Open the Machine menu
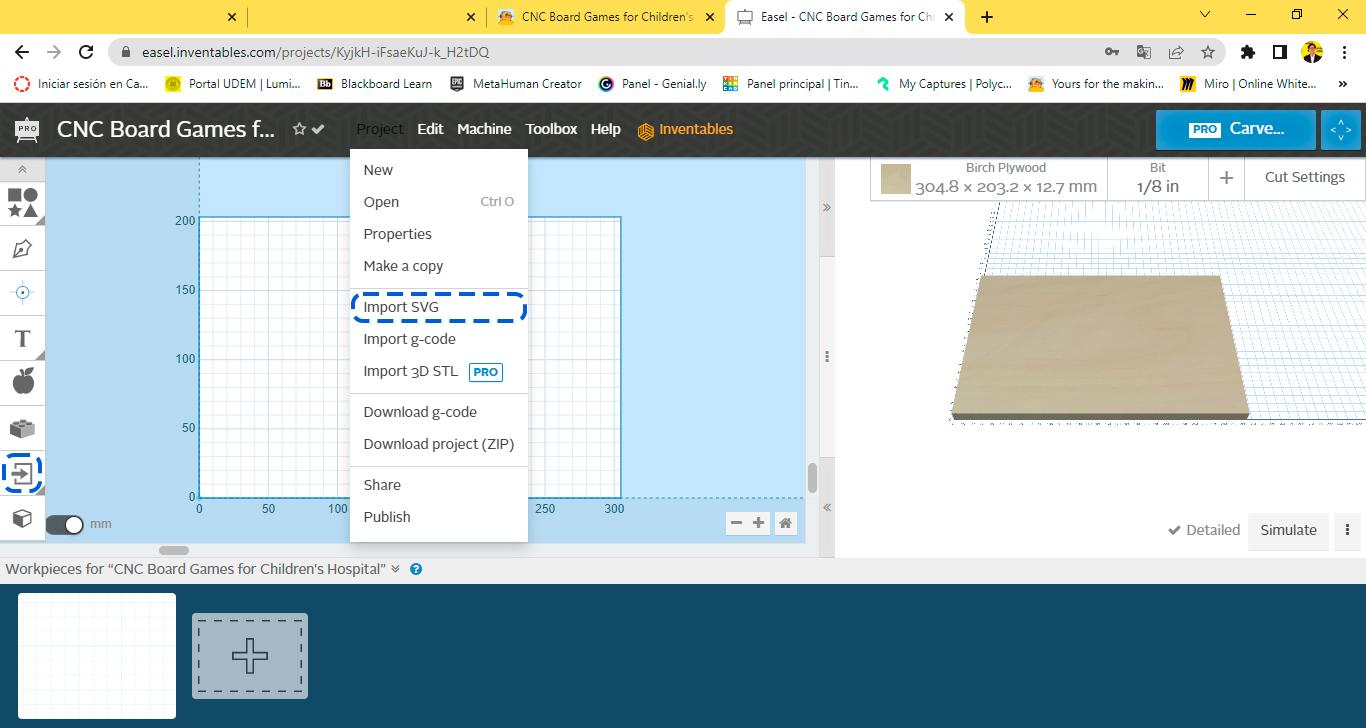 484,129
